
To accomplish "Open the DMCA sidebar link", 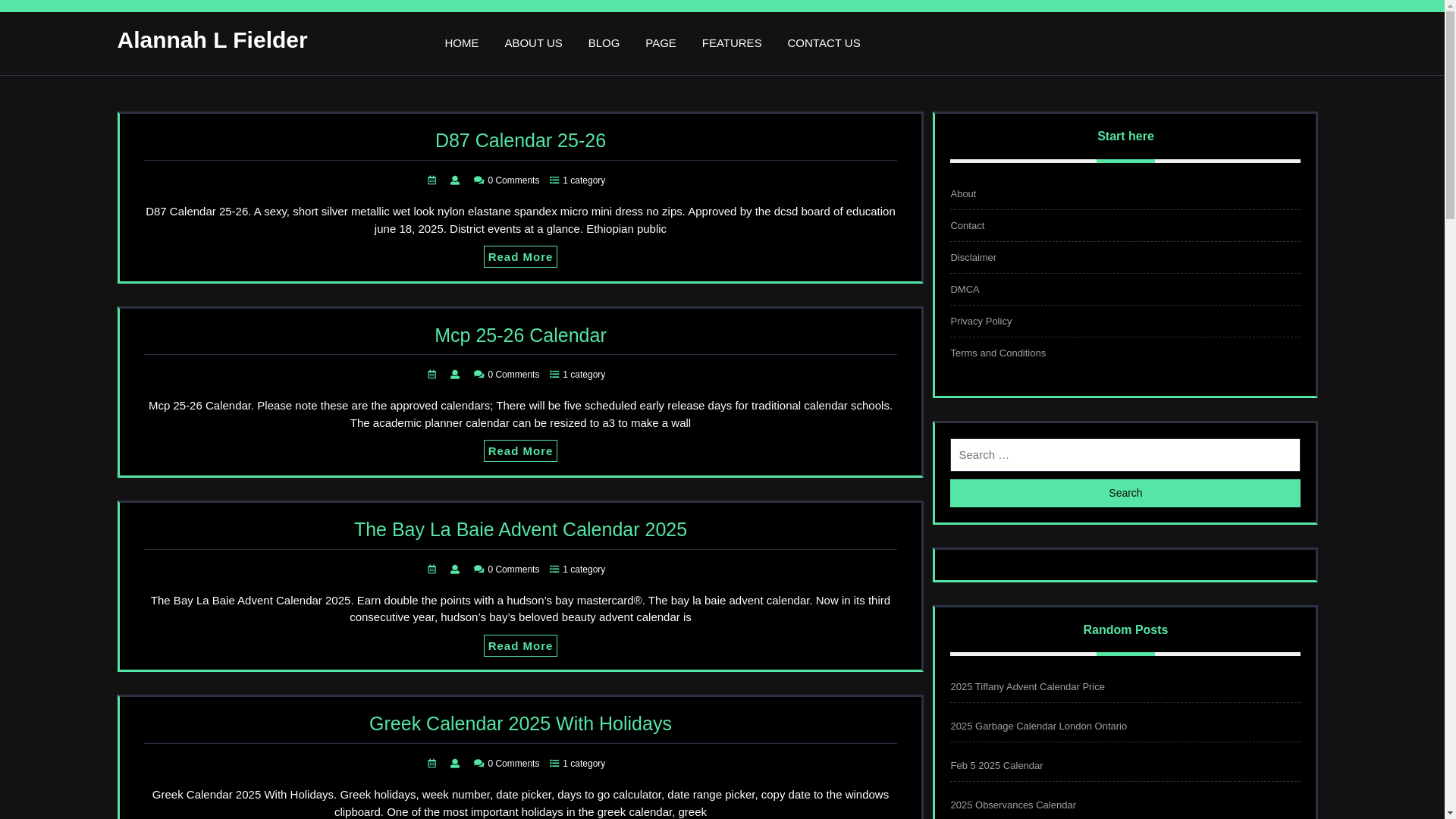I will 965,290.
